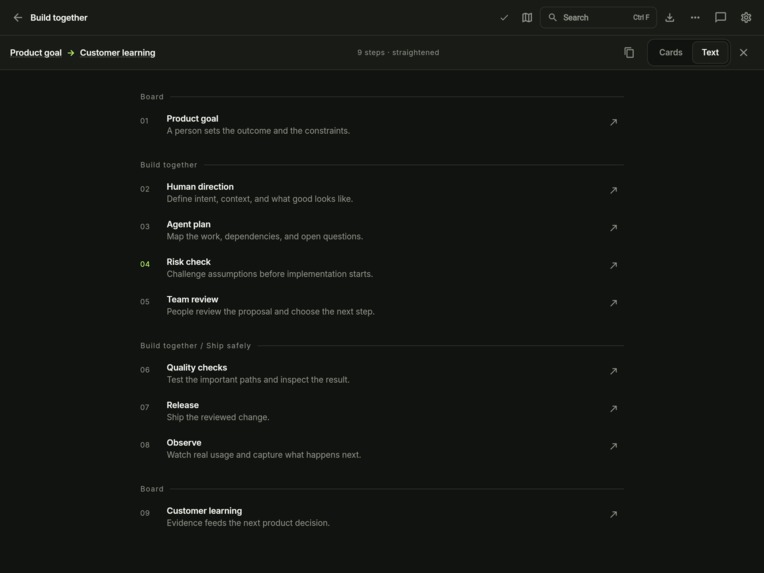This screenshot has width=764, height=573.
Task: Open arrow for Release step
Action: (613, 409)
